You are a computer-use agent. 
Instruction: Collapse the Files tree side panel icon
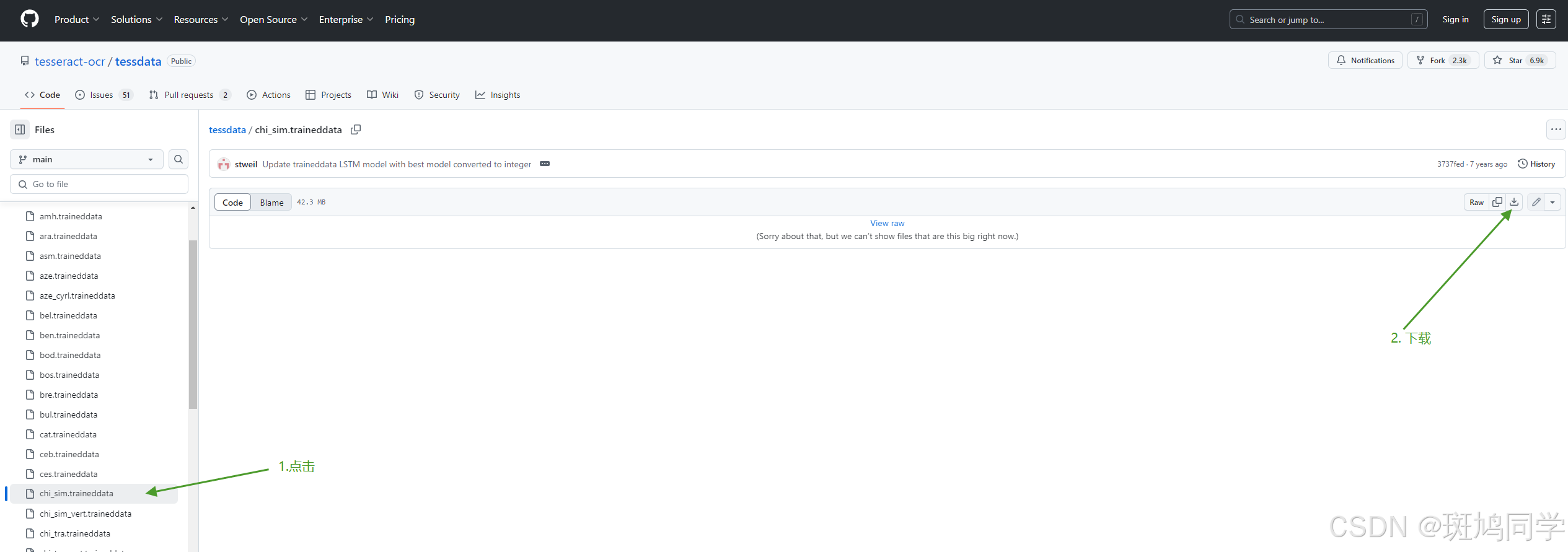20,129
